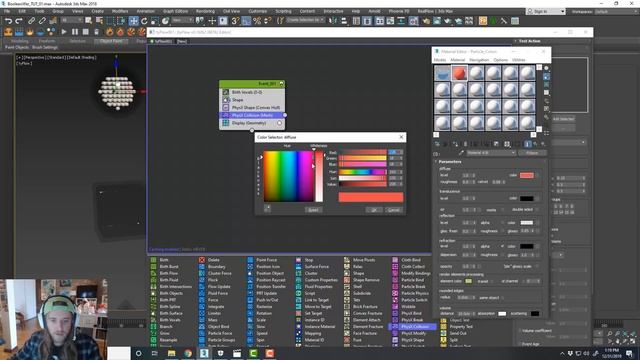Collapse the Parameters rollout

pos(450,162)
